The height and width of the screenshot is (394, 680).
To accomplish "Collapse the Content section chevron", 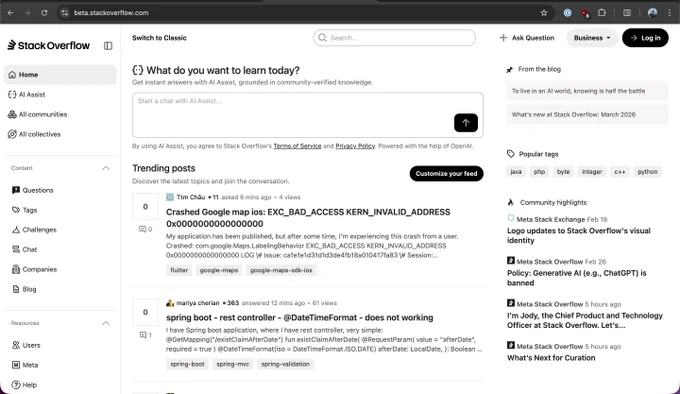I will 106,168.
